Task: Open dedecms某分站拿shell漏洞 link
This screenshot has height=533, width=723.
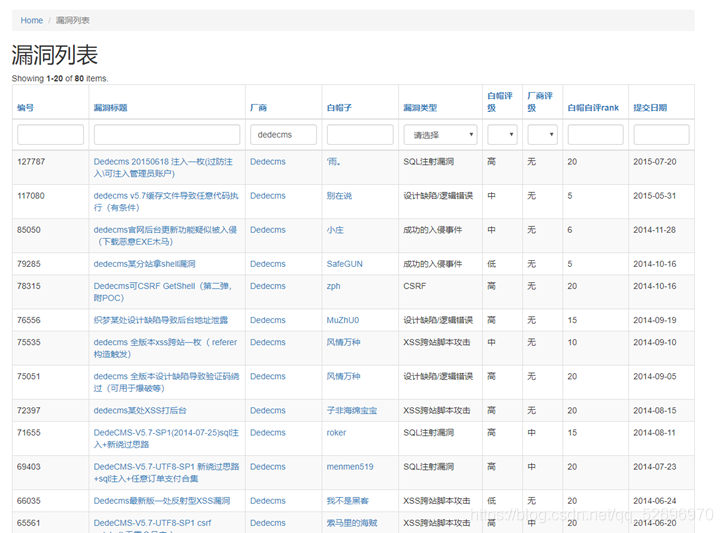Action: (144, 264)
